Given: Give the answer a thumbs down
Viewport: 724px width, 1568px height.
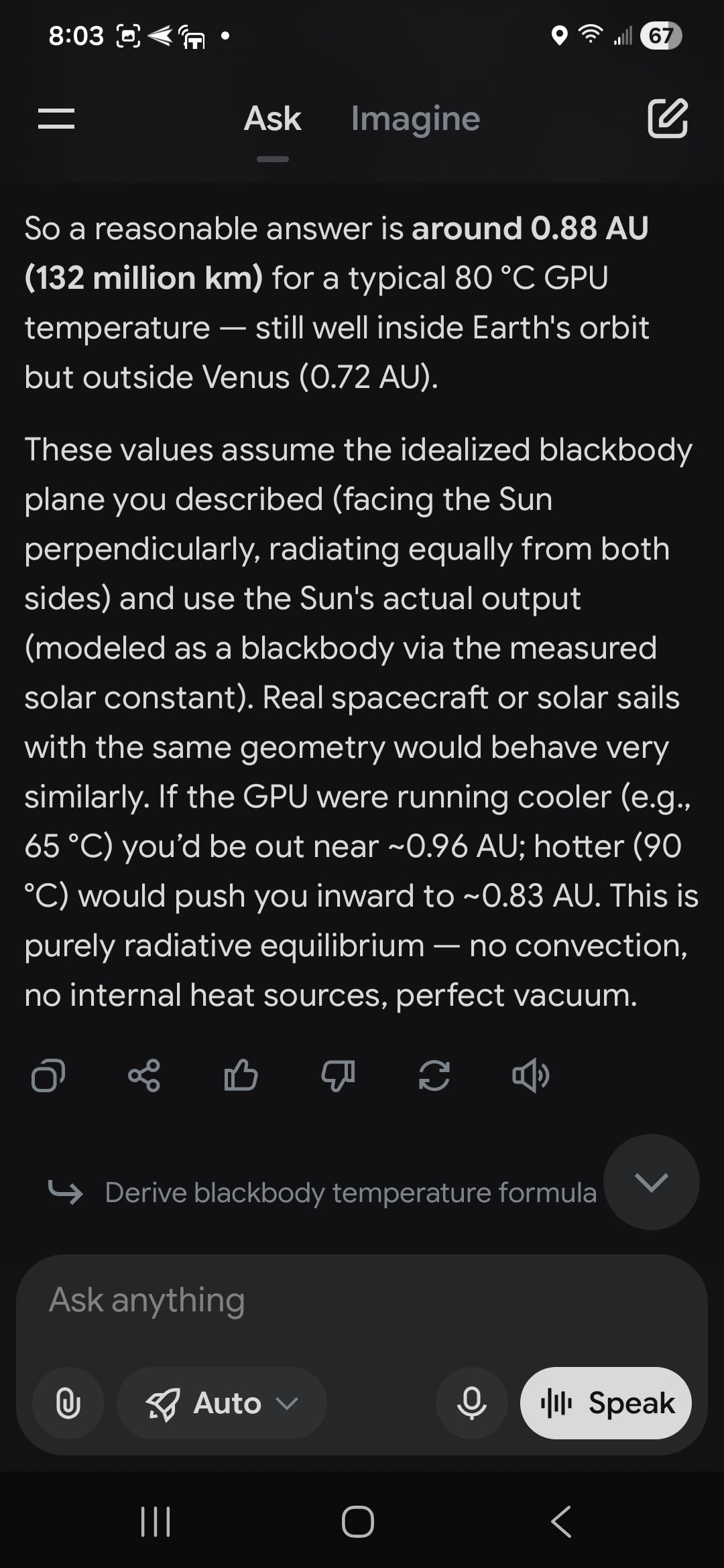Looking at the screenshot, I should [338, 1075].
